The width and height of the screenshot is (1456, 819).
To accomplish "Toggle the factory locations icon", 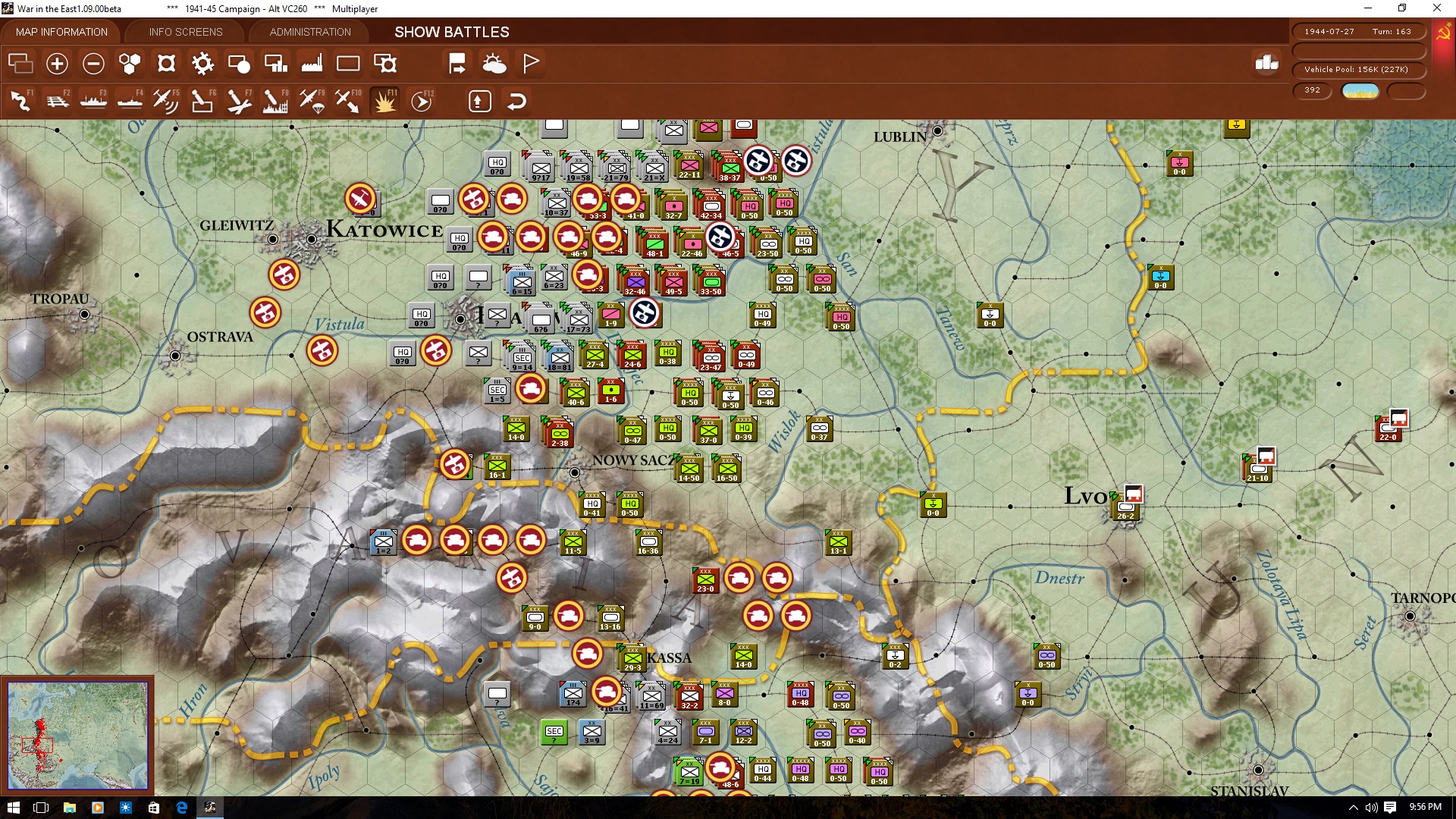I will (312, 64).
